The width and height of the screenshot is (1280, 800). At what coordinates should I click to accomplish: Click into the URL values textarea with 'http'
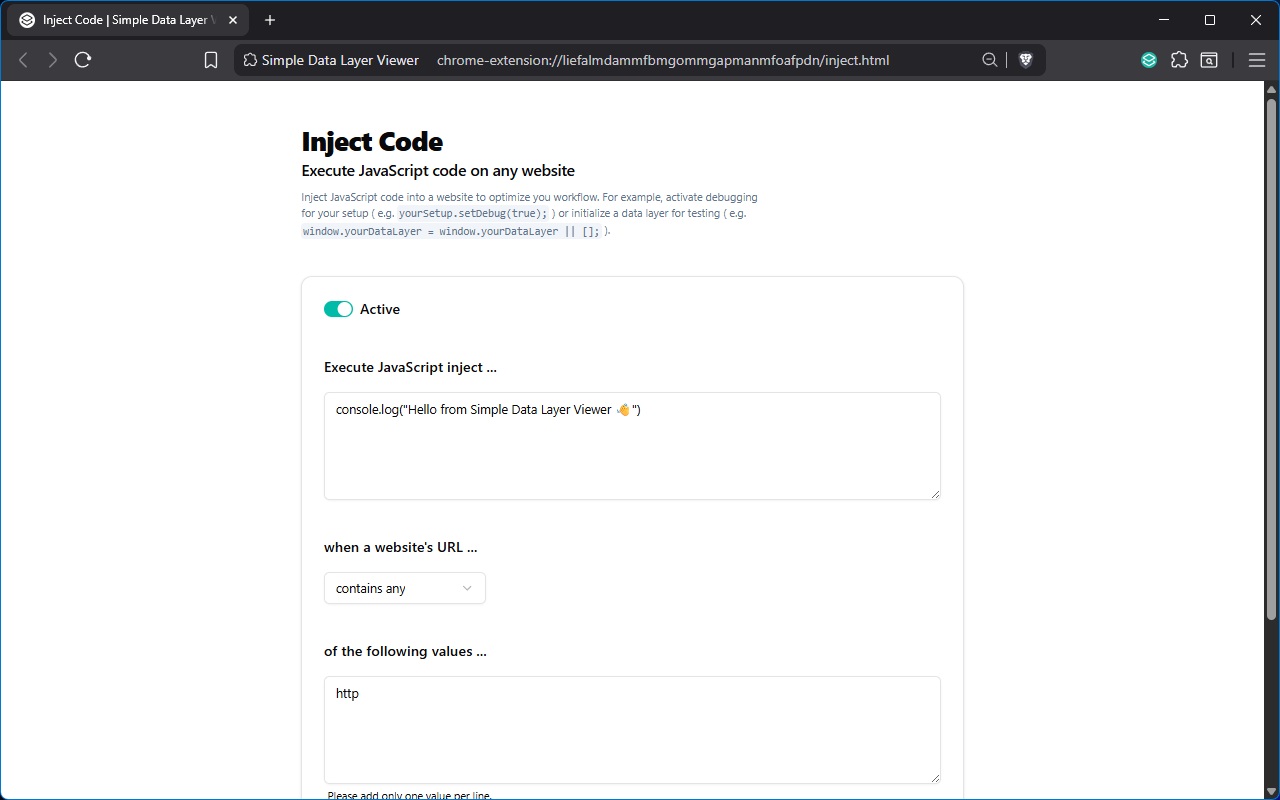(x=632, y=730)
